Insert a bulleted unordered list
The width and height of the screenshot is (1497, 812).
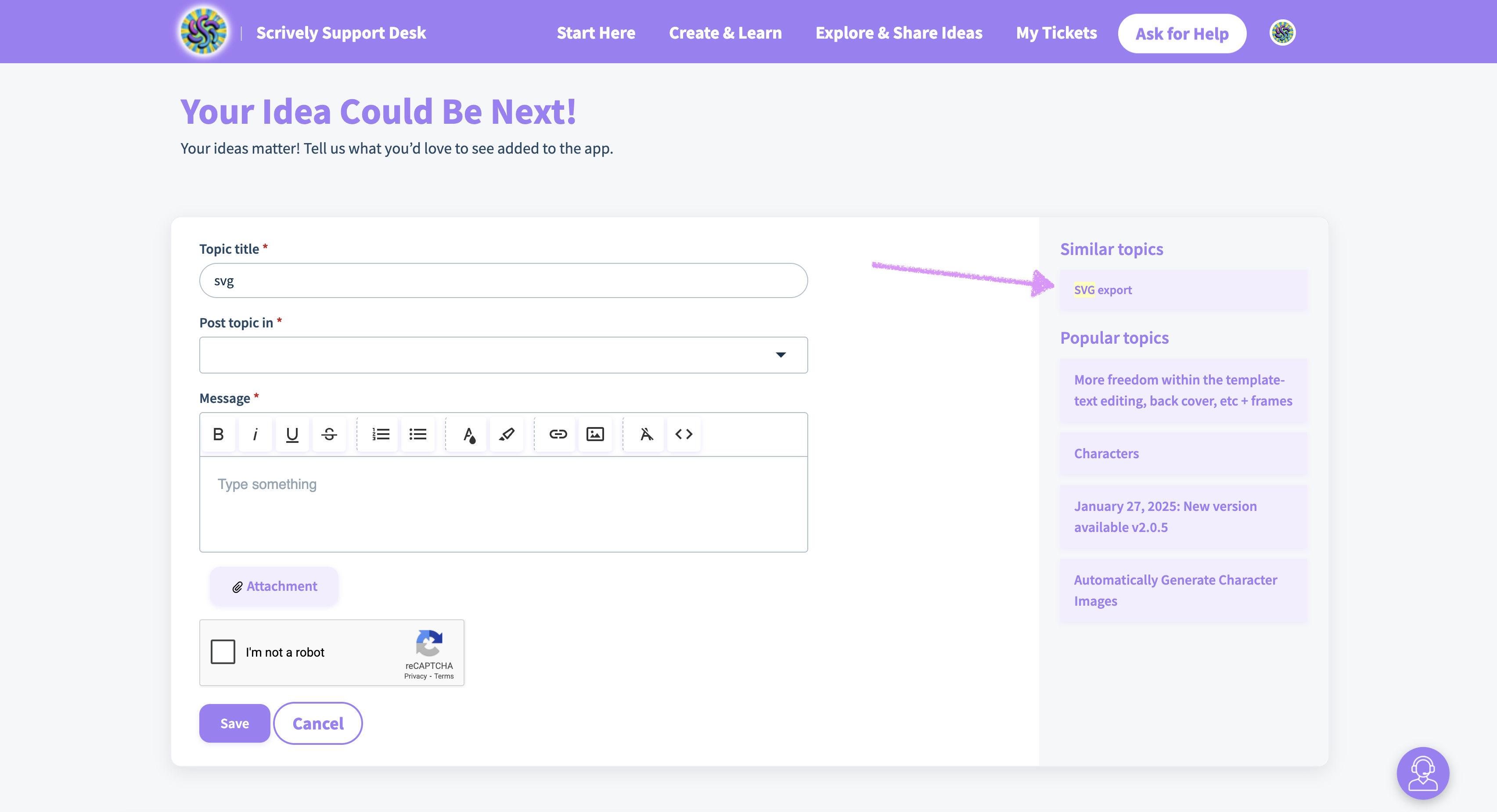418,434
